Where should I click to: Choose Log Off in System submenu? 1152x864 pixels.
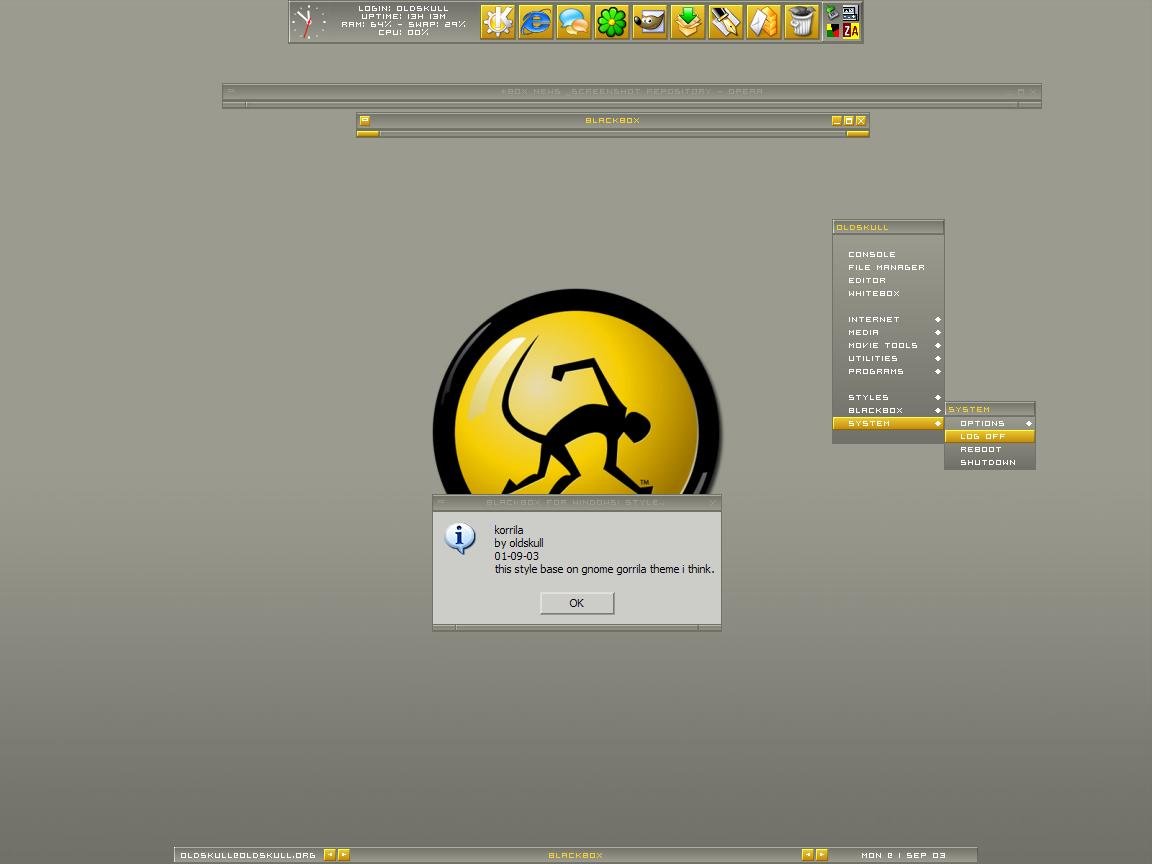990,436
